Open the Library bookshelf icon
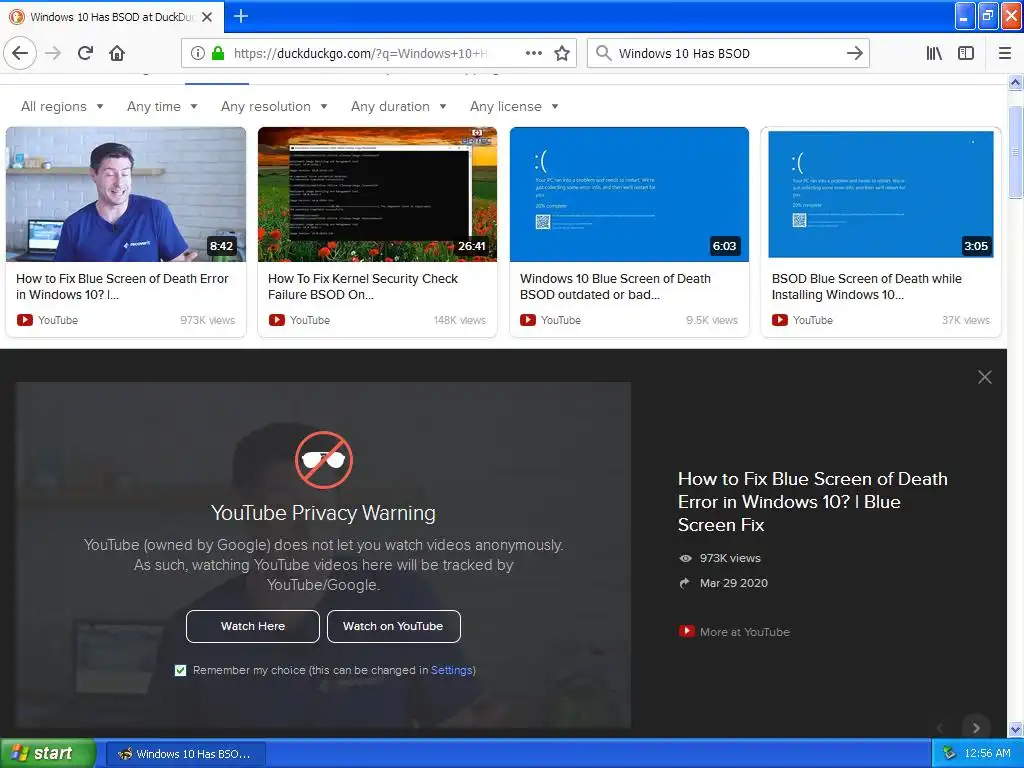Image resolution: width=1024 pixels, height=768 pixels. (x=934, y=54)
